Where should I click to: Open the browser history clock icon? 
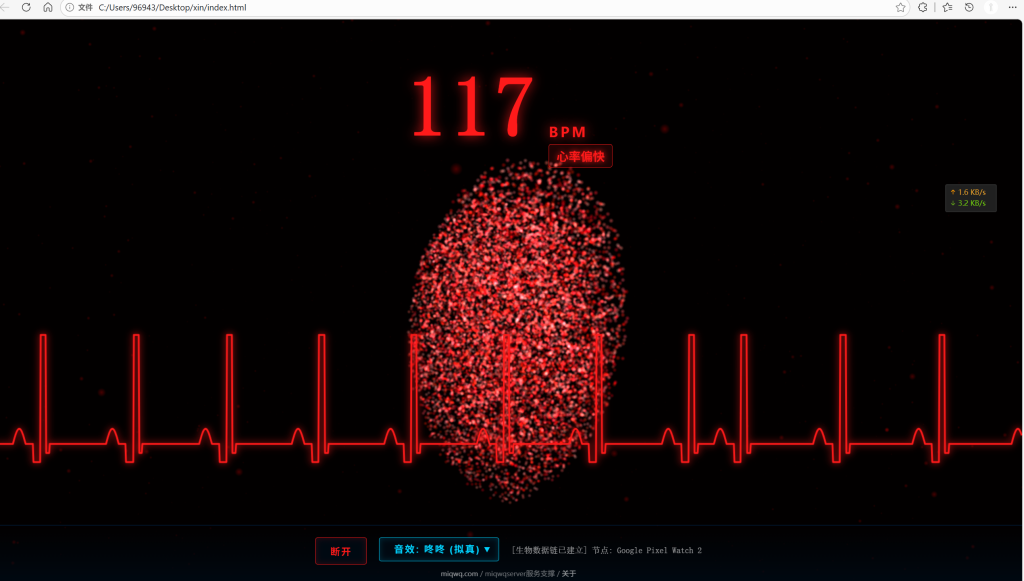[969, 7]
